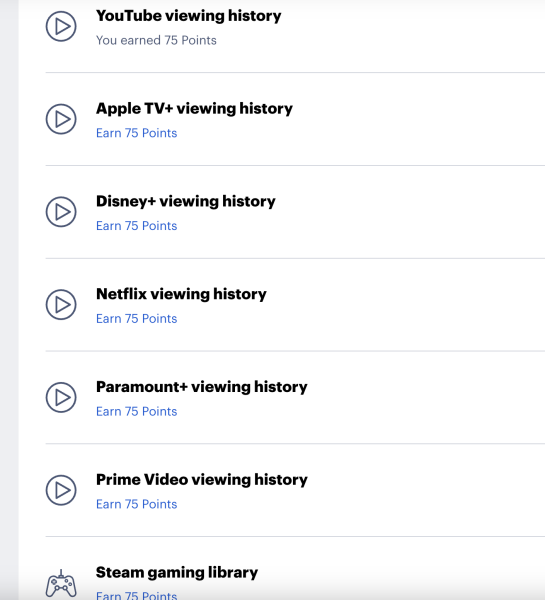Screen dimensions: 545x600
Task: Click You earned 75 Points text
Action: tap(156, 40)
